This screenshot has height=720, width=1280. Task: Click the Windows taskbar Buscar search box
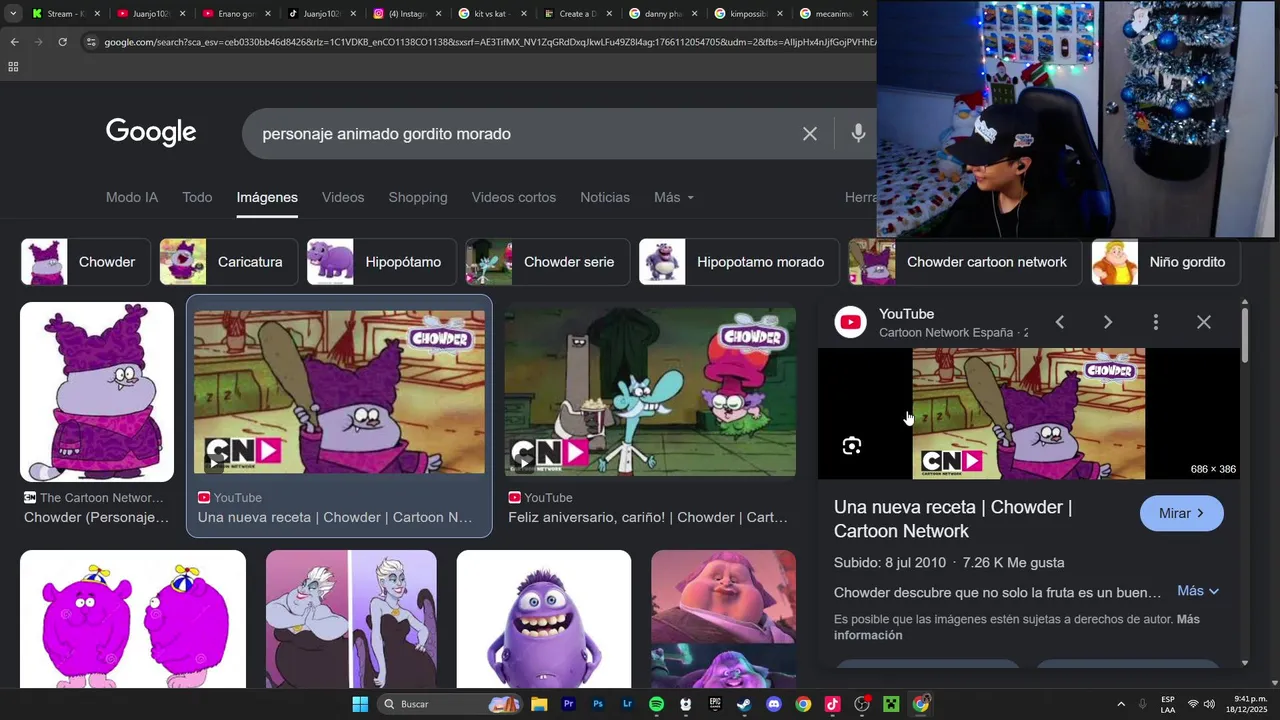pyautogui.click(x=450, y=704)
